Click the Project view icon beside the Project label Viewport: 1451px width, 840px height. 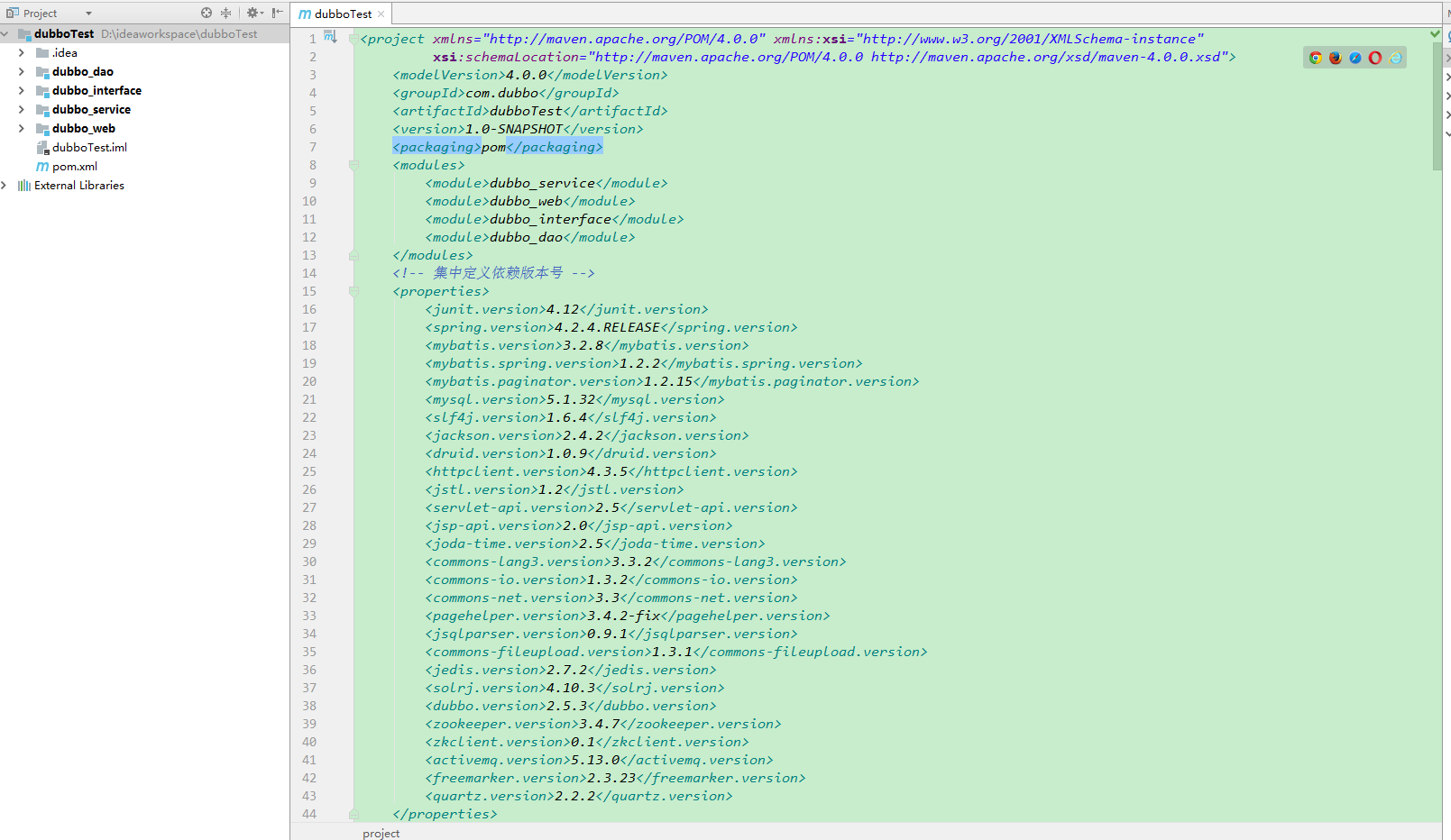13,13
